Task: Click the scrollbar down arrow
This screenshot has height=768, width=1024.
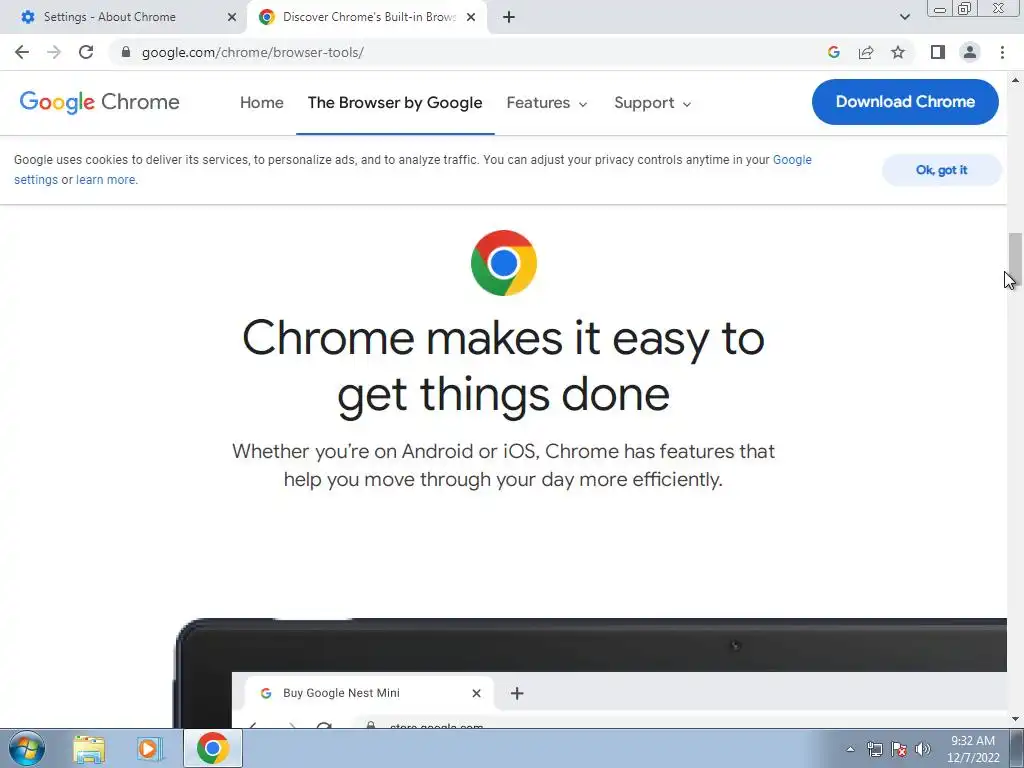Action: (x=1015, y=720)
